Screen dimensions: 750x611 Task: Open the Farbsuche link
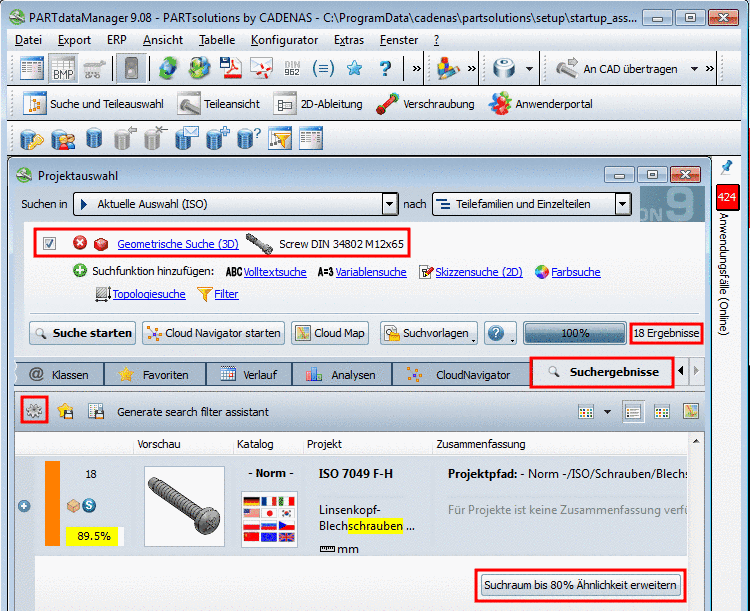575,272
